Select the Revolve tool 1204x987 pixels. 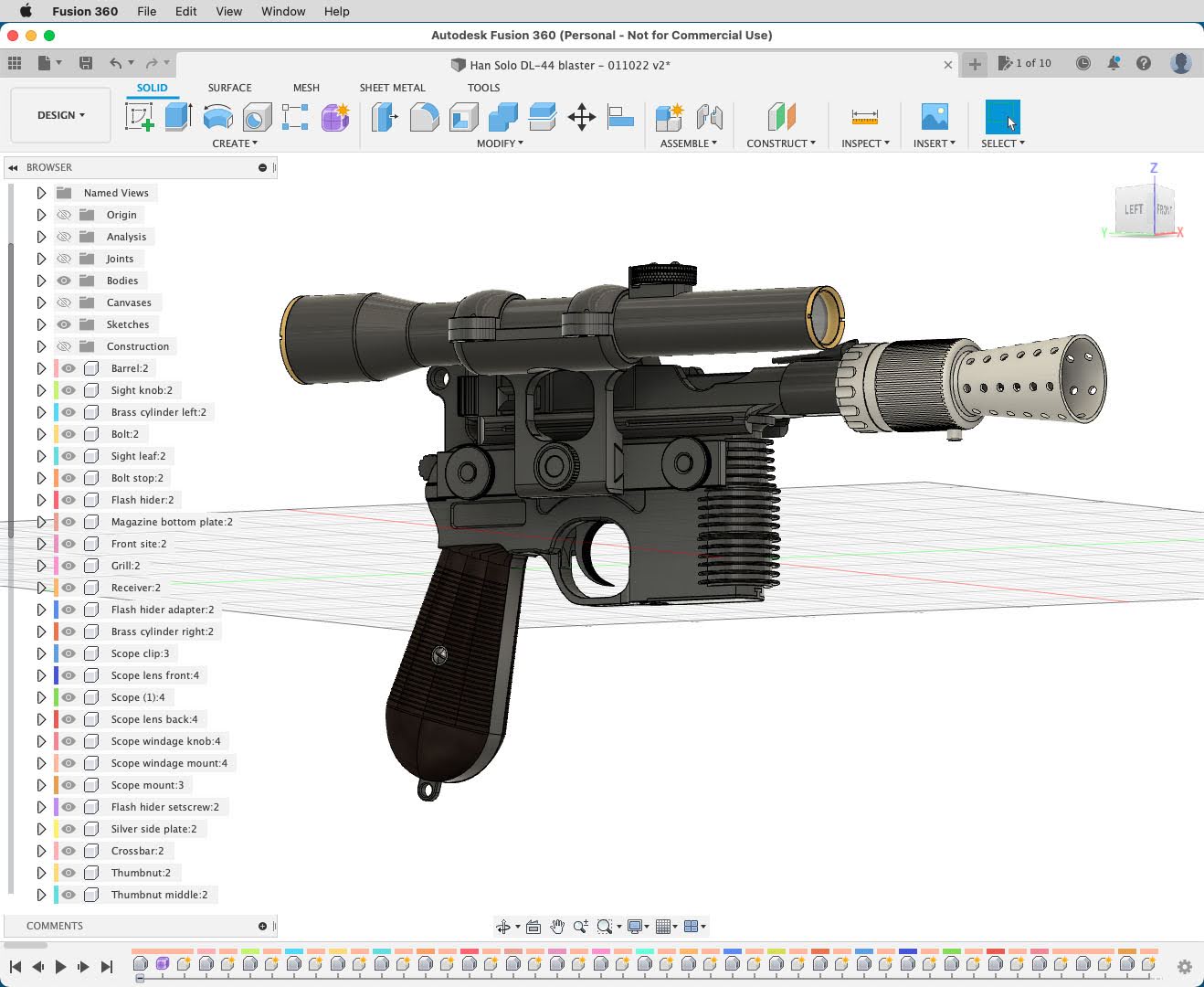pyautogui.click(x=217, y=117)
